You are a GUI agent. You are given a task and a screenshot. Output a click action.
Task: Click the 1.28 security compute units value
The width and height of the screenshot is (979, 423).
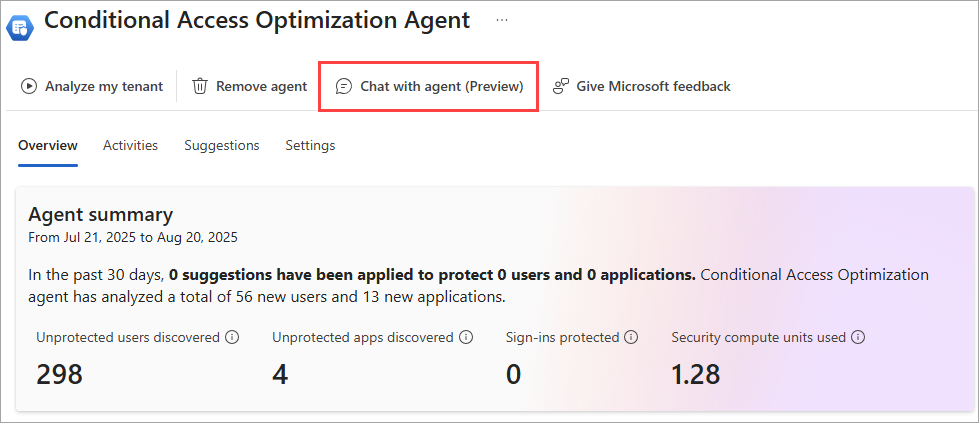(695, 374)
